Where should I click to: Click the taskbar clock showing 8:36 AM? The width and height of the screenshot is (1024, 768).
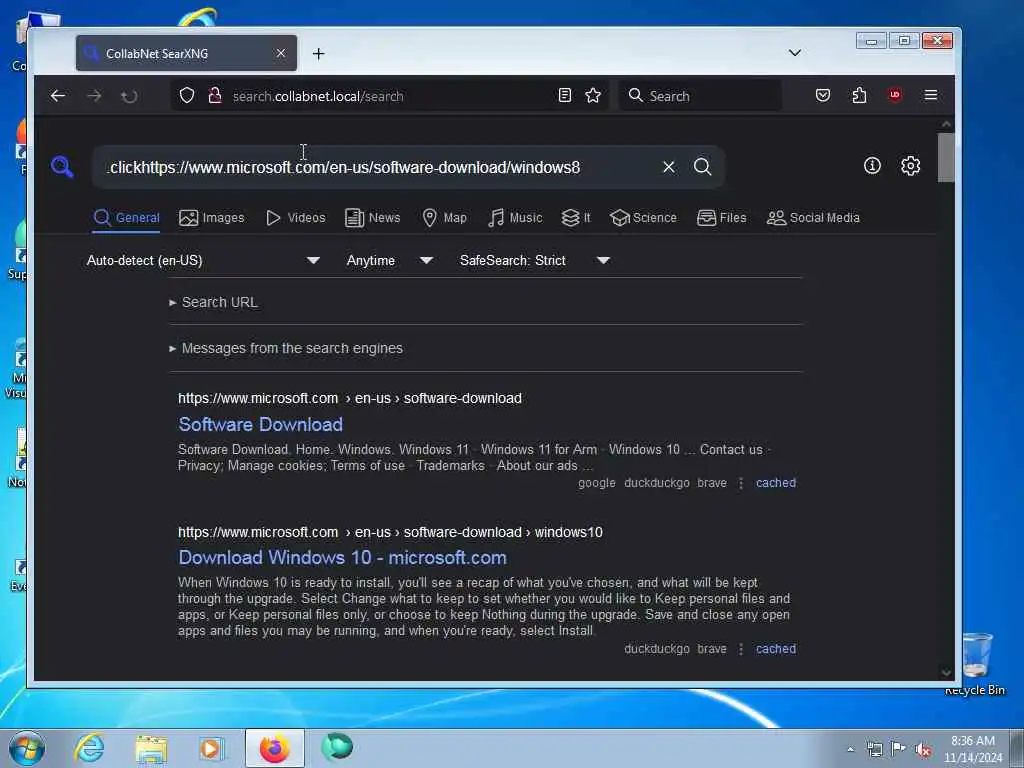click(x=973, y=749)
